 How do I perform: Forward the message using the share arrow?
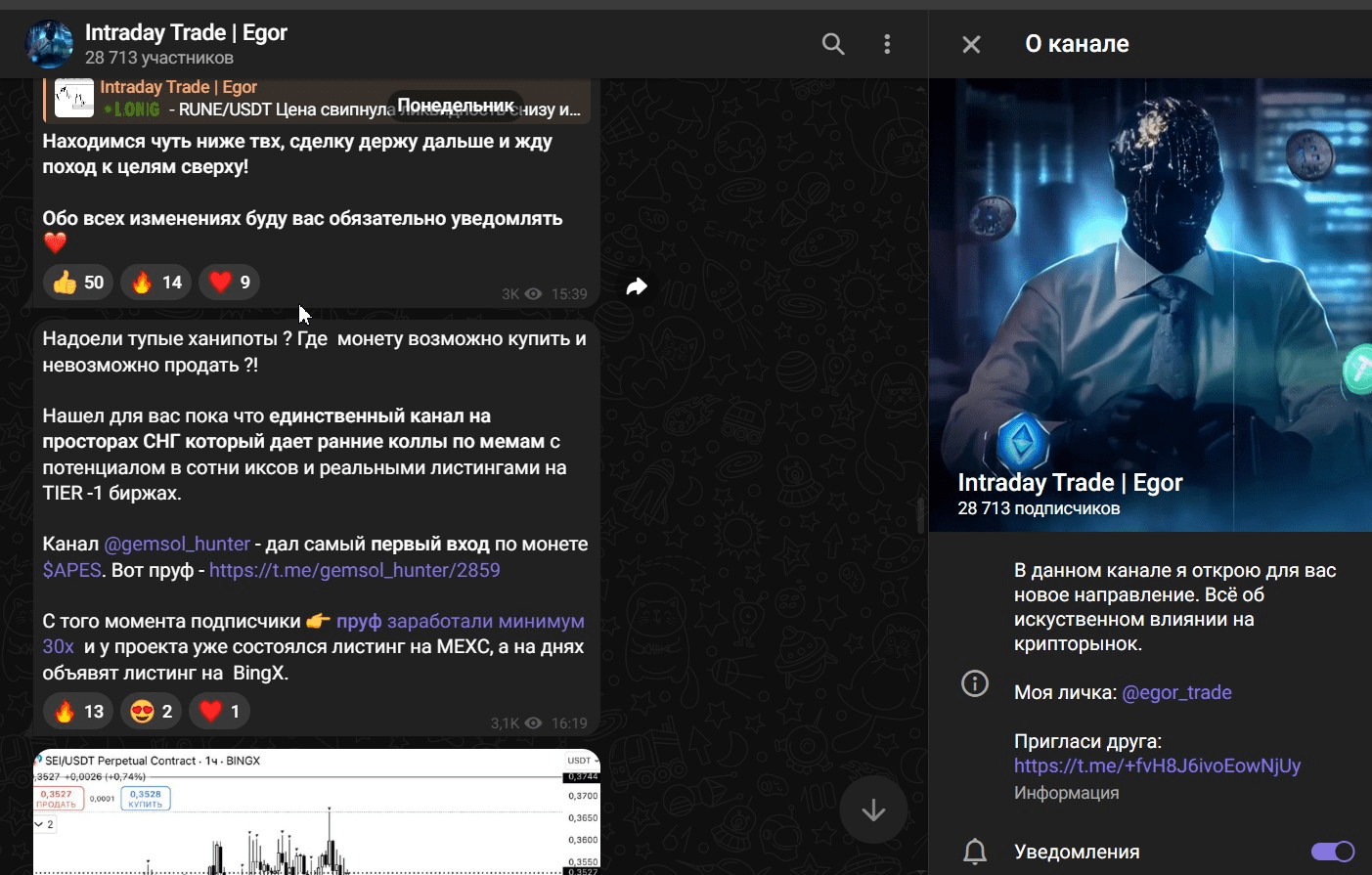tap(637, 286)
